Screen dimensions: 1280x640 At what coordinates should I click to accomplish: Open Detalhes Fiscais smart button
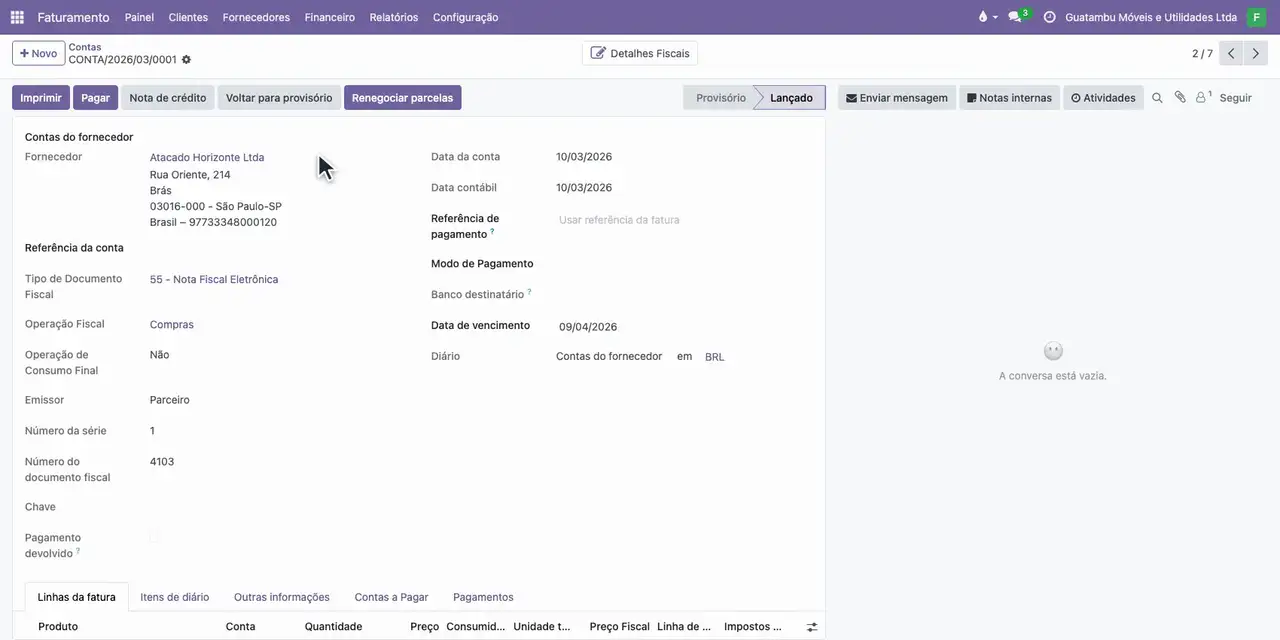tap(640, 53)
